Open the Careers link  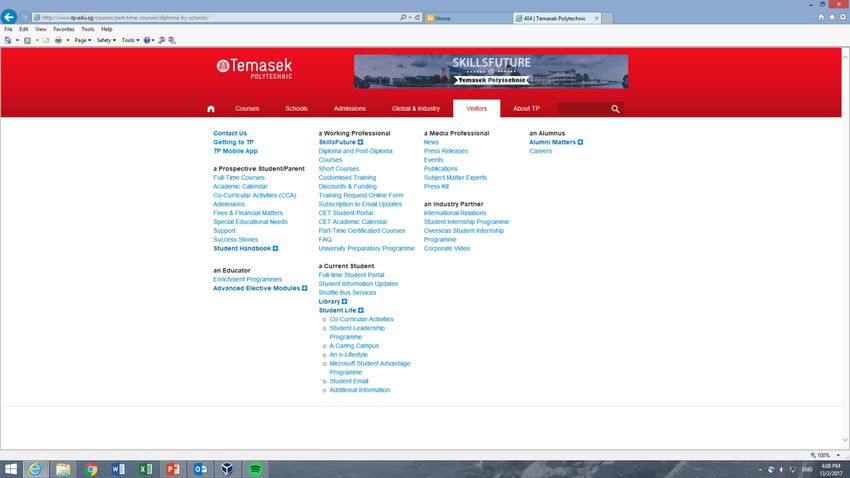(x=540, y=151)
